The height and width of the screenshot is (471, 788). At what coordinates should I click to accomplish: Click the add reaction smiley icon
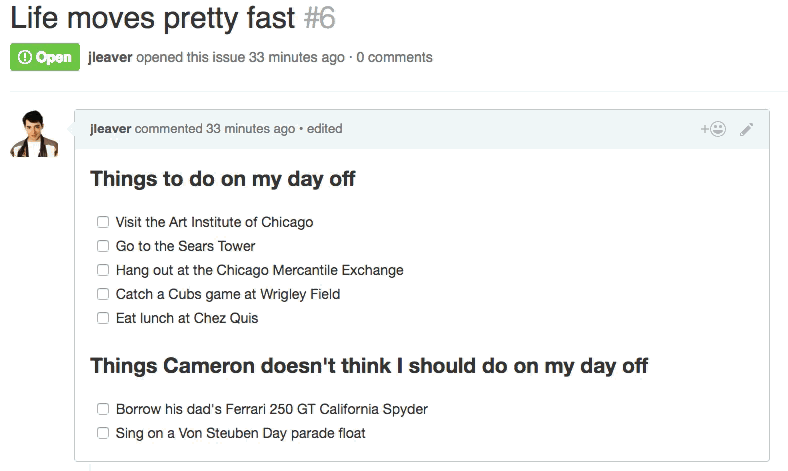[x=713, y=129]
